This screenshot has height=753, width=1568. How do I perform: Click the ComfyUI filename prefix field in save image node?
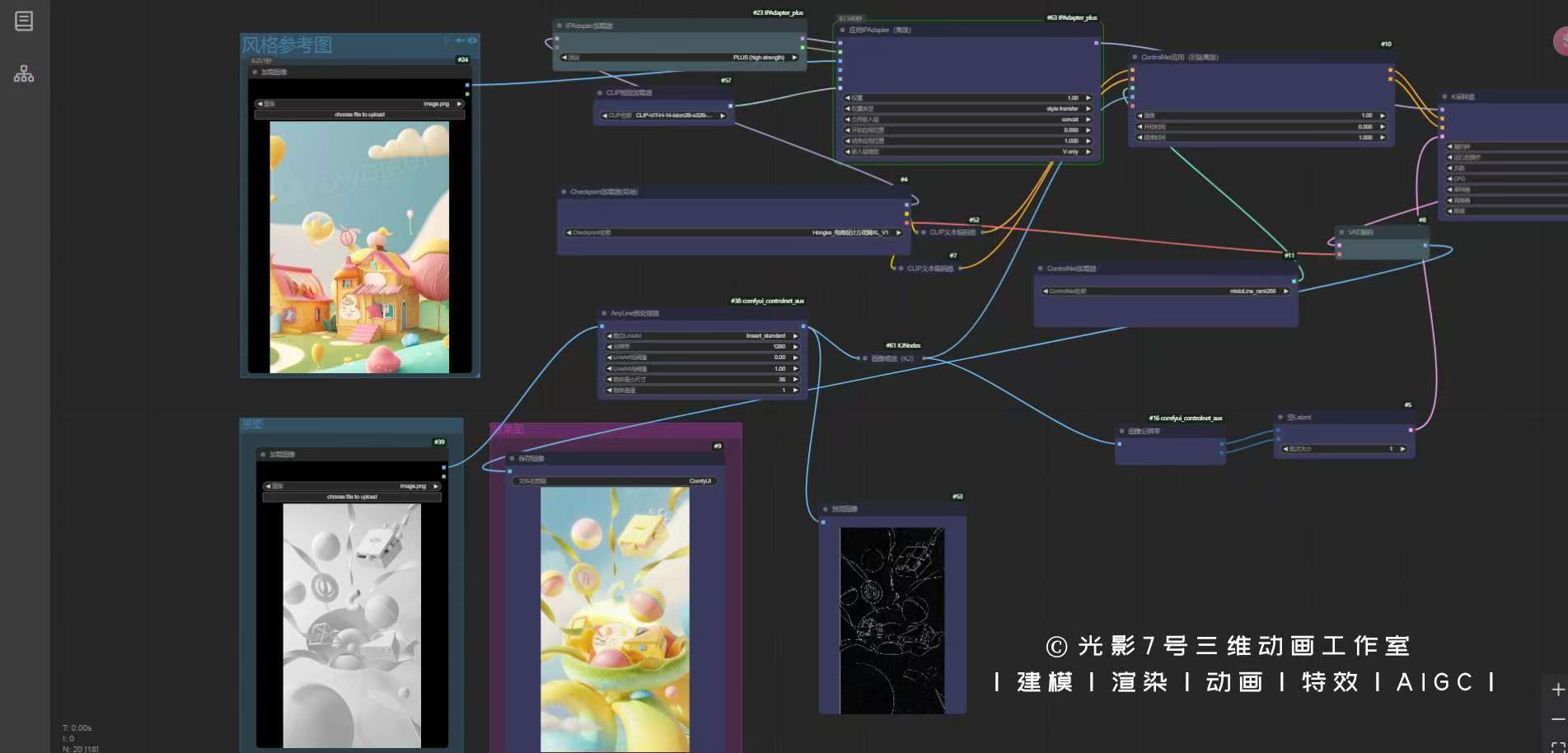[x=615, y=481]
